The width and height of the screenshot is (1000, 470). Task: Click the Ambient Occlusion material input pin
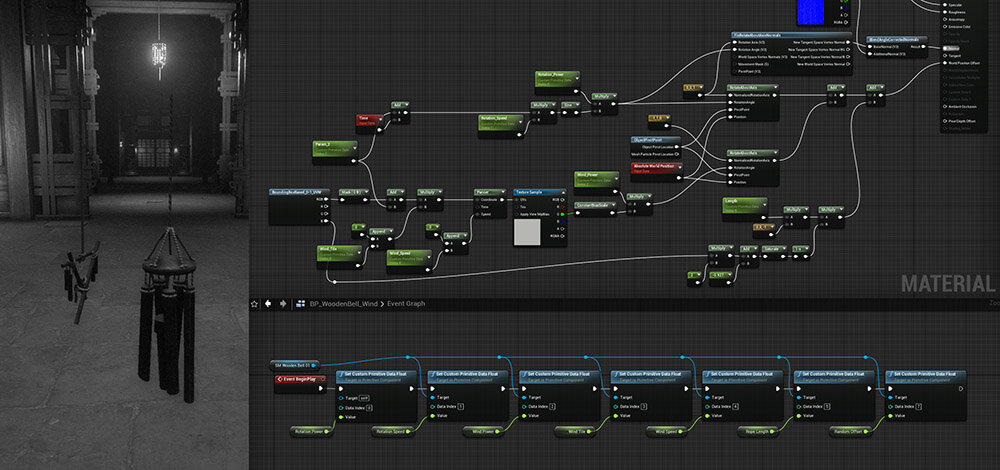pyautogui.click(x=945, y=106)
